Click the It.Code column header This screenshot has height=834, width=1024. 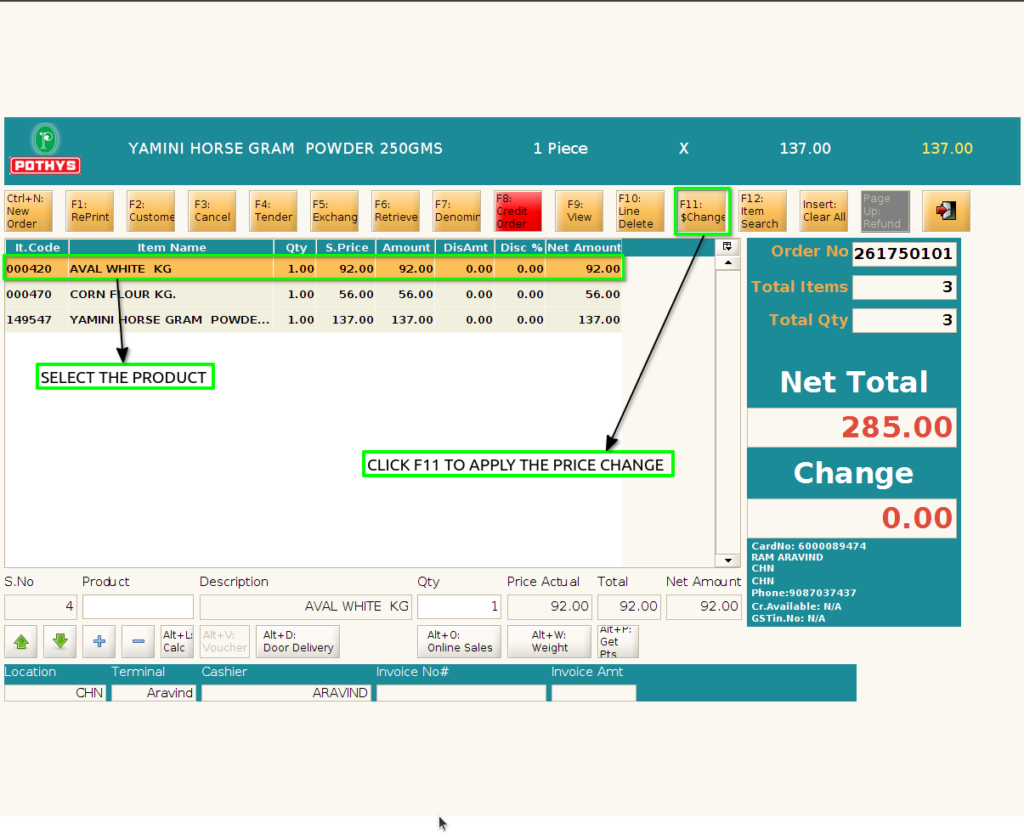tap(37, 248)
